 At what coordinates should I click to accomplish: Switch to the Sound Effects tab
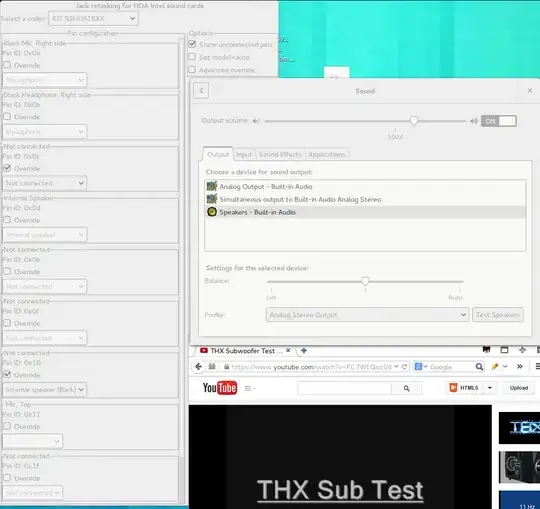pos(280,155)
